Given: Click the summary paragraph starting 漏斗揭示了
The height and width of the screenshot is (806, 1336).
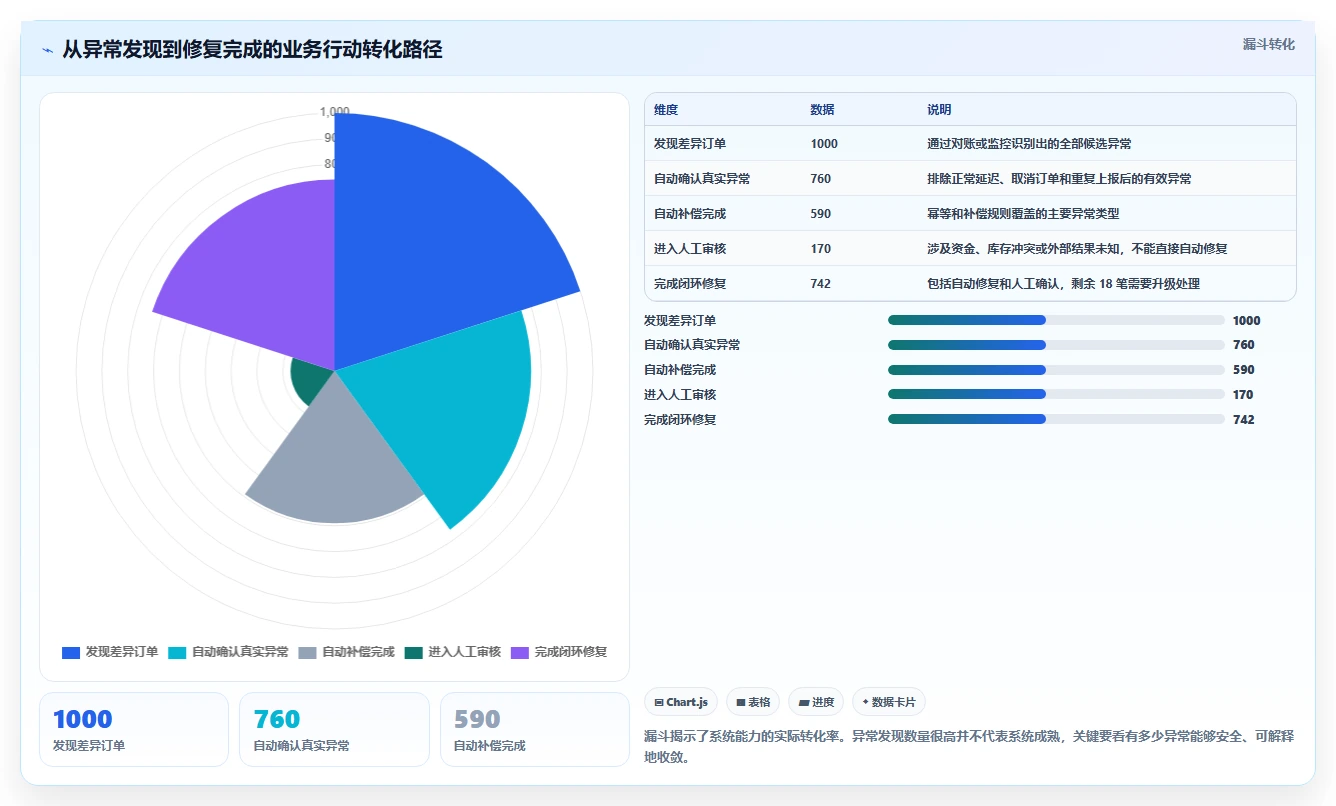Looking at the screenshot, I should pos(970,746).
